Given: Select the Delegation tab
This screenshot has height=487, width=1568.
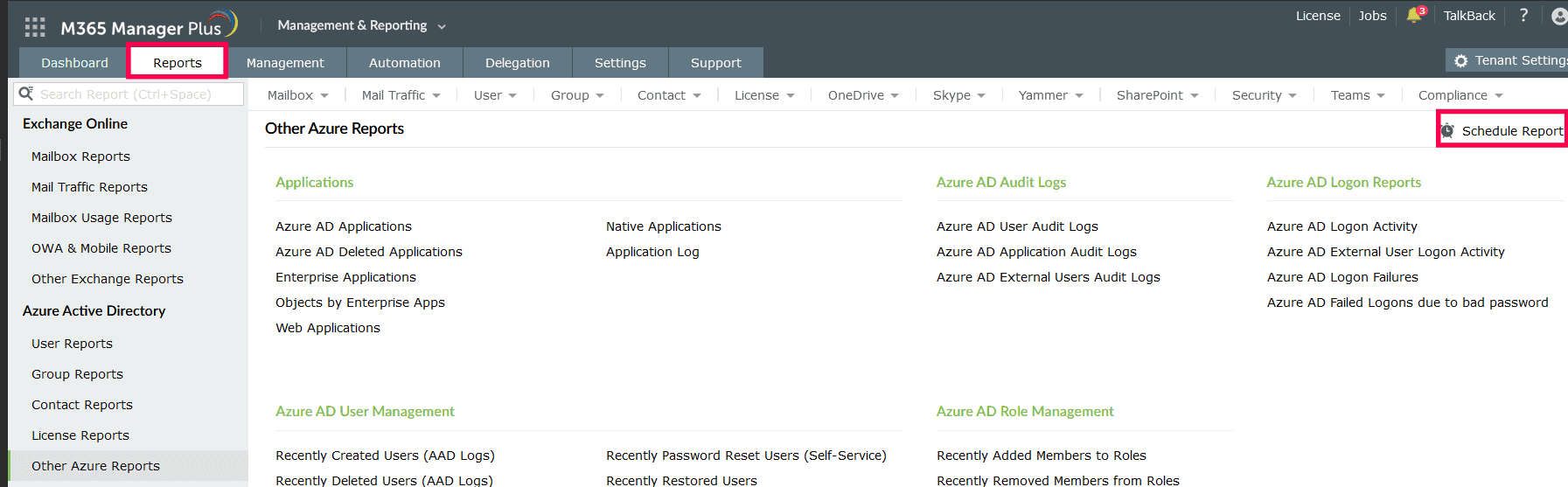Looking at the screenshot, I should [517, 63].
